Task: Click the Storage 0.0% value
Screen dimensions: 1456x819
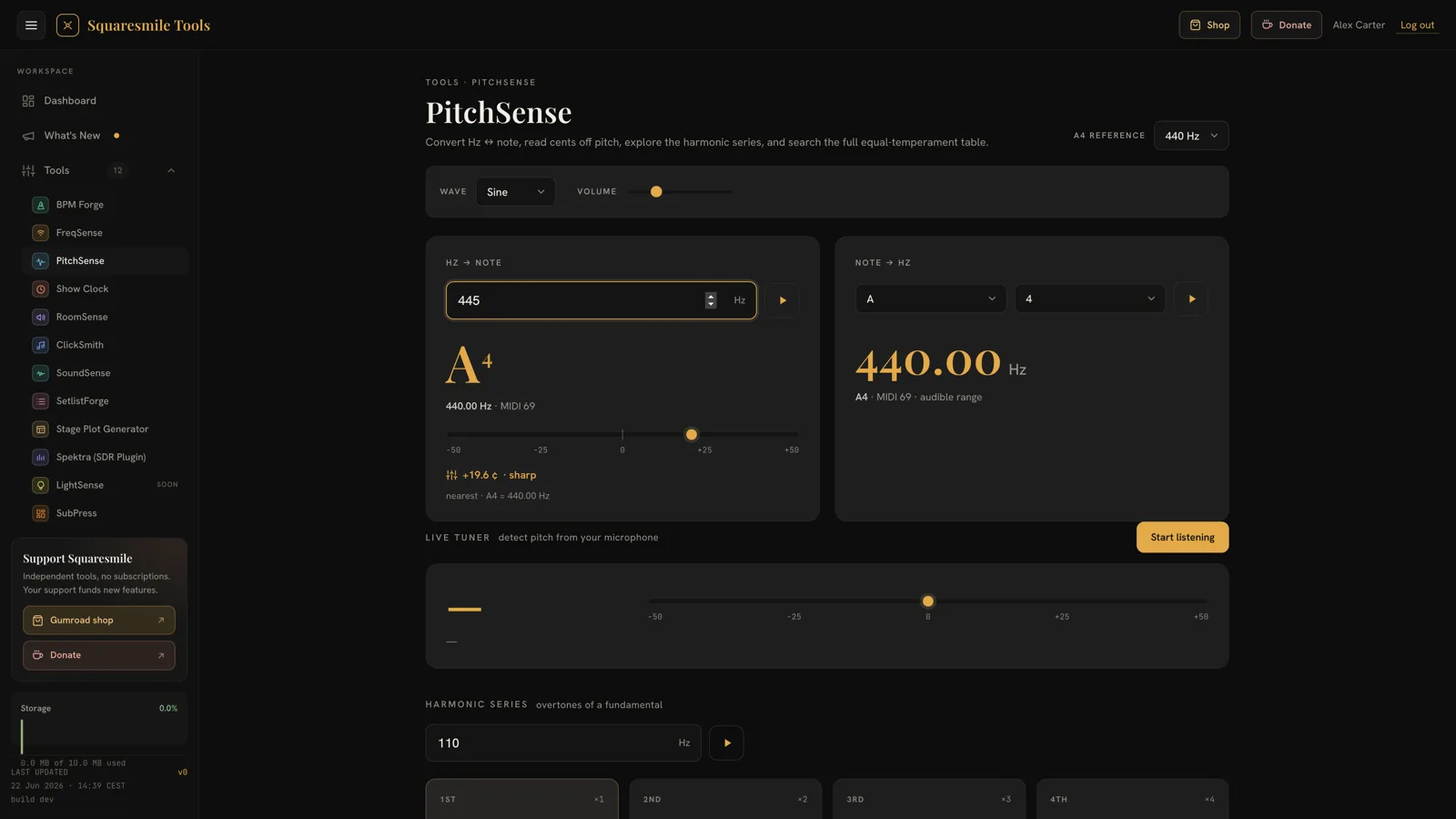Action: [x=168, y=708]
